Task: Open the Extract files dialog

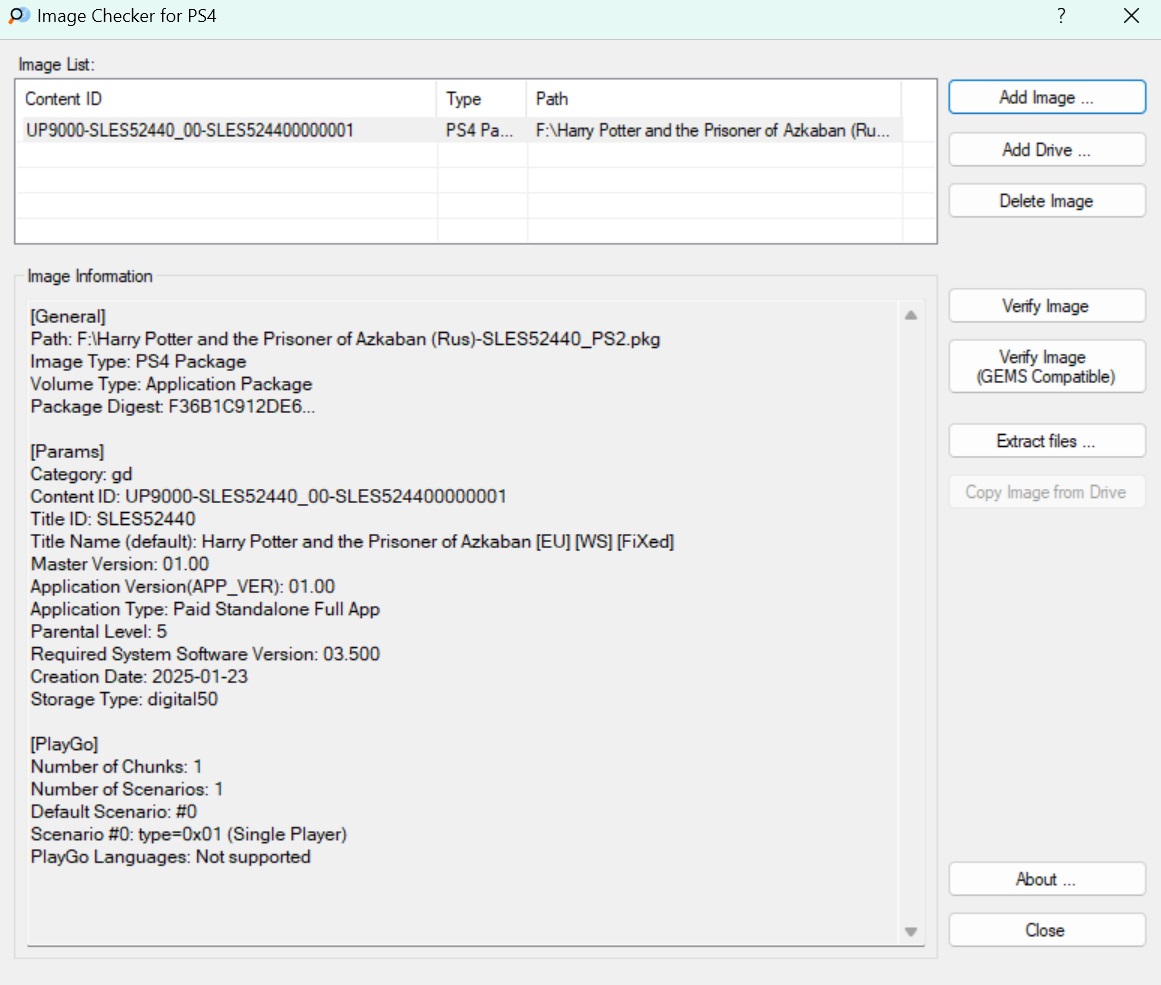Action: pos(1046,441)
